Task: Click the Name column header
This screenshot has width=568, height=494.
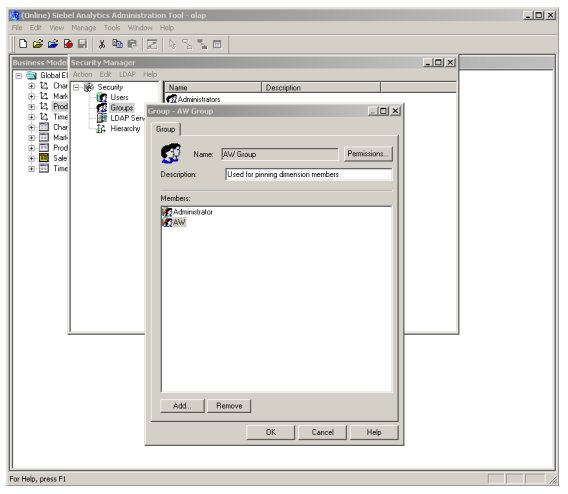Action: coord(213,88)
